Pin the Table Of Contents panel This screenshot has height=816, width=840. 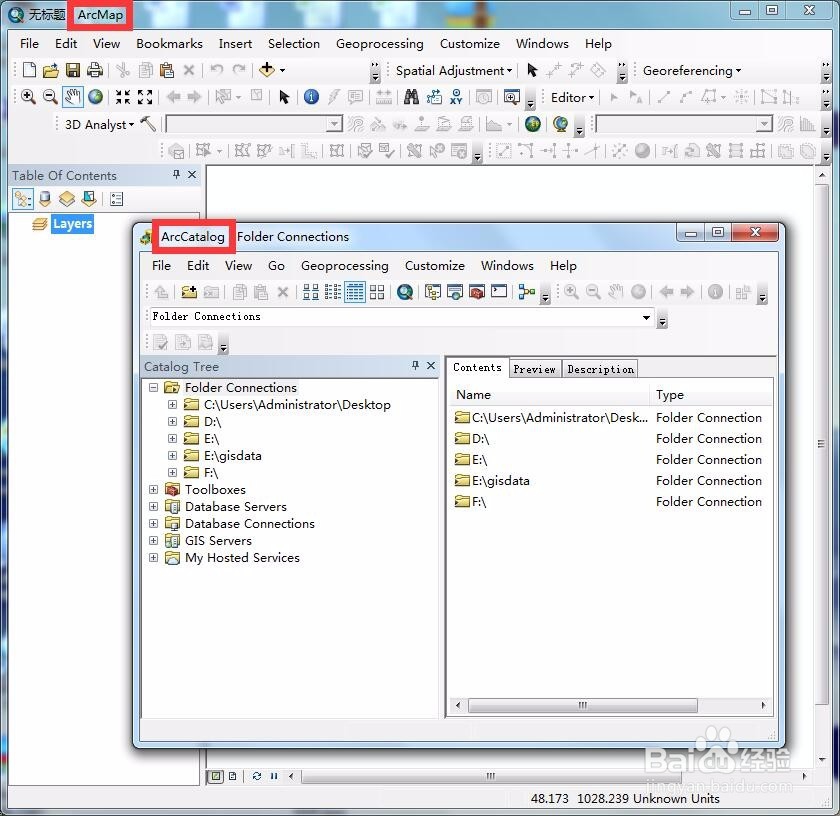[x=176, y=174]
